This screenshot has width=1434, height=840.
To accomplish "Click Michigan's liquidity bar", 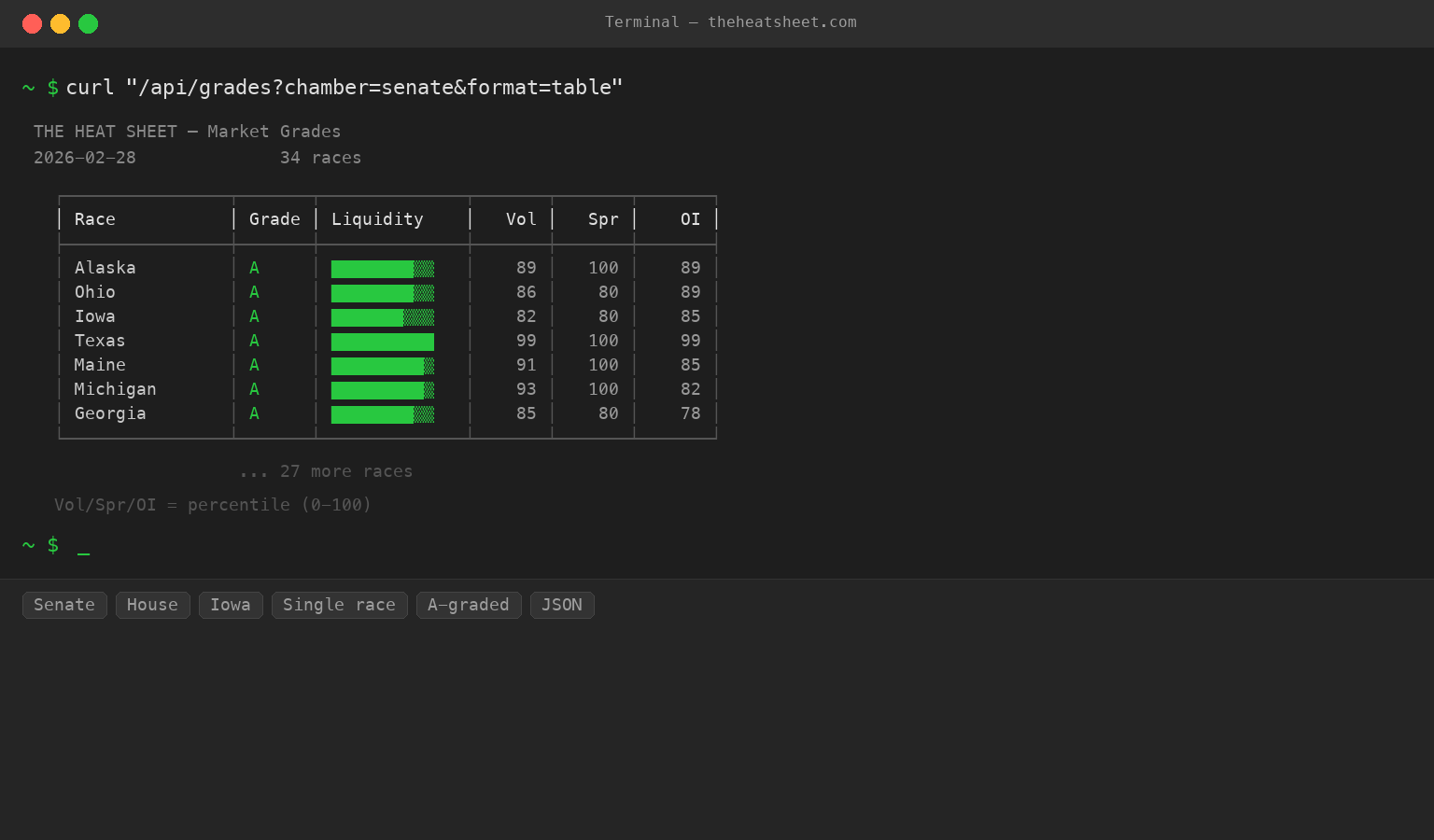I will point(382,389).
